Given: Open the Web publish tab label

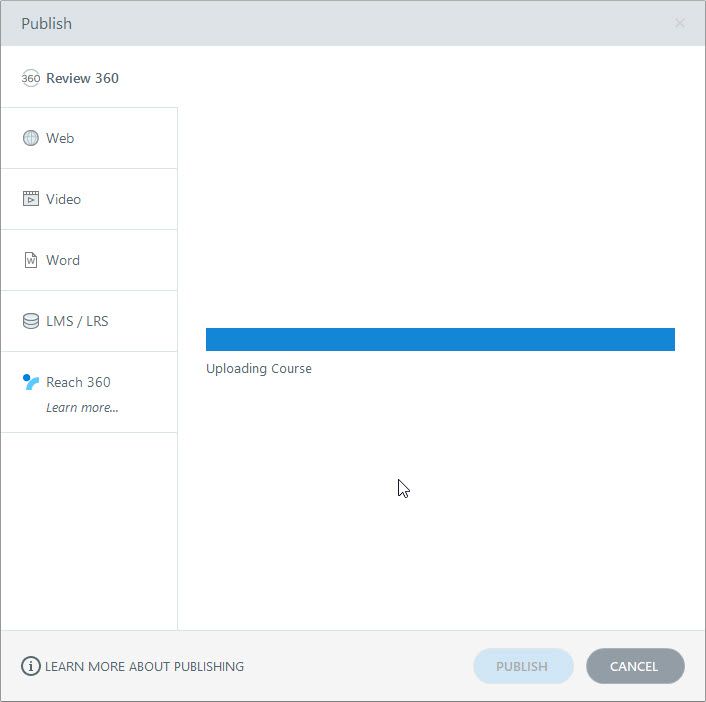Looking at the screenshot, I should tap(60, 138).
